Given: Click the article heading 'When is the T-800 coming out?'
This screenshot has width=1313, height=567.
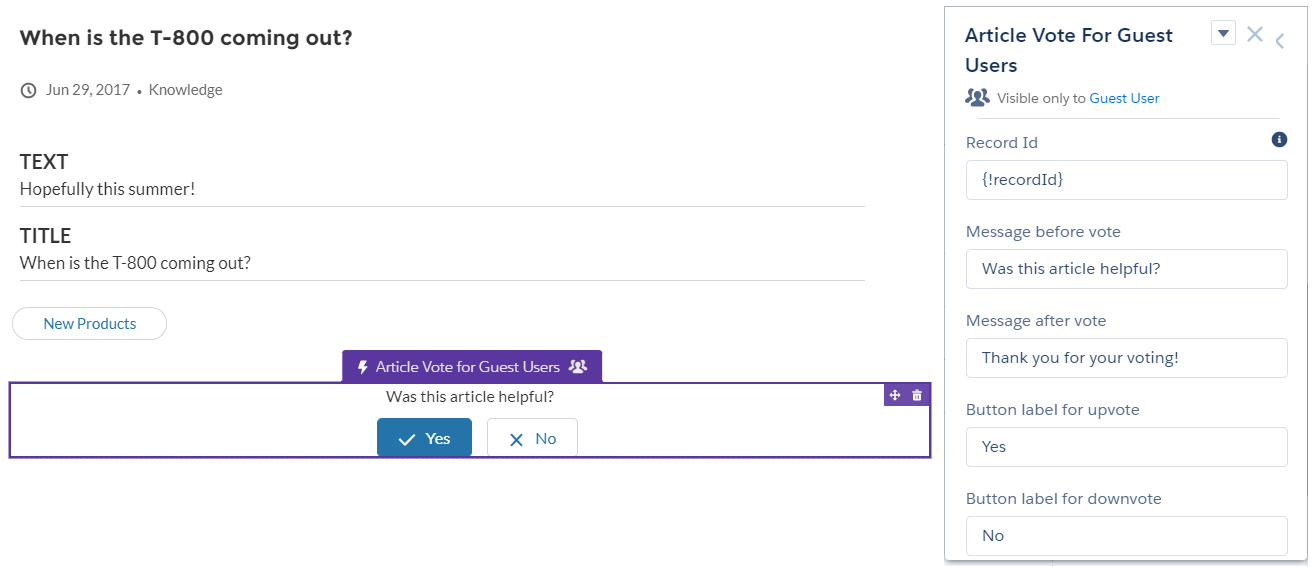Looking at the screenshot, I should pos(186,38).
